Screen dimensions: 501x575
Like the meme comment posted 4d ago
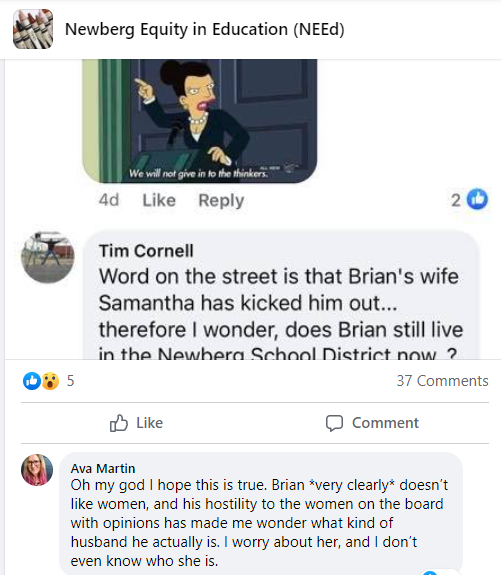[159, 200]
